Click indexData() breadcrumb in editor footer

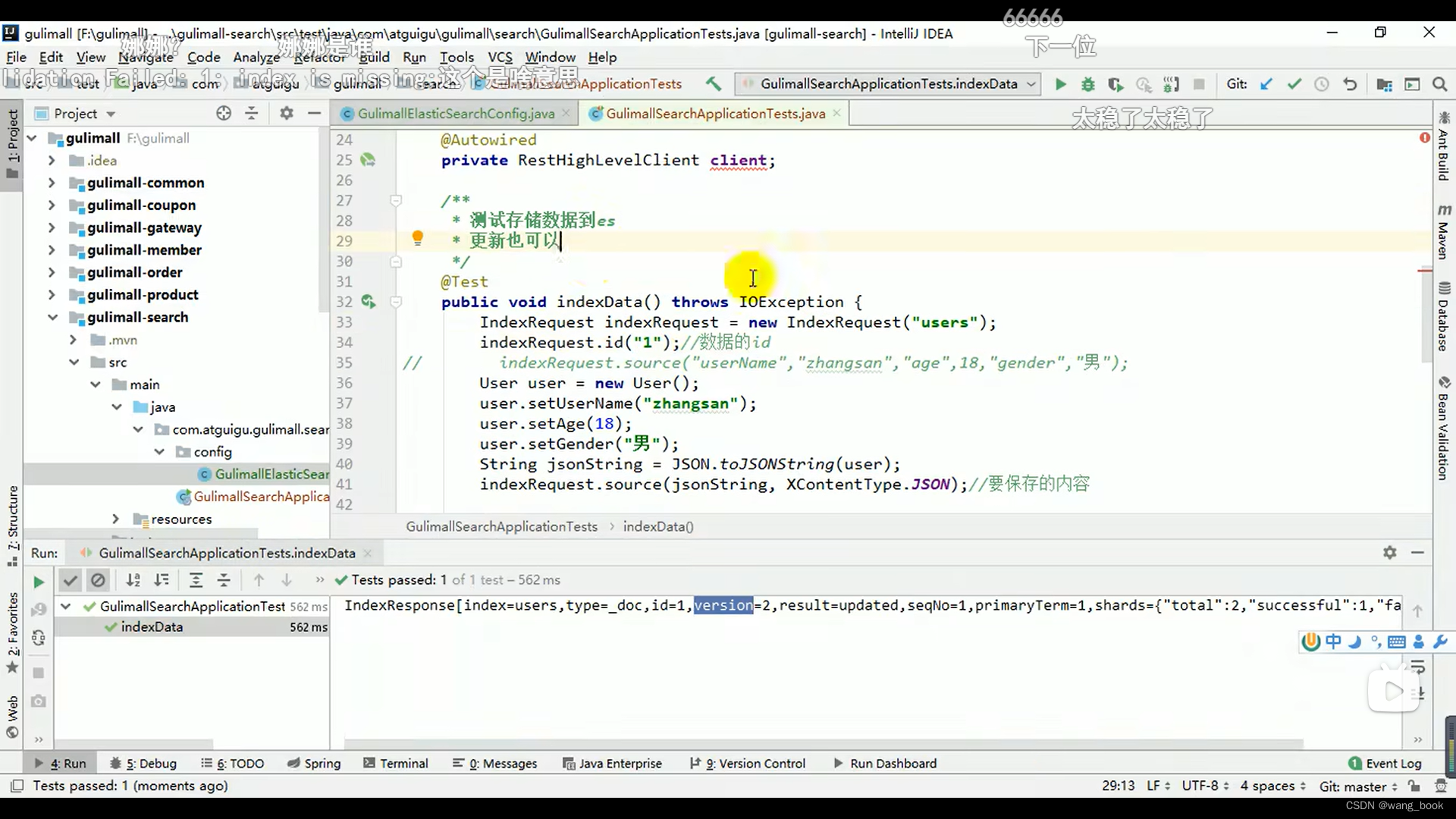[x=658, y=526]
